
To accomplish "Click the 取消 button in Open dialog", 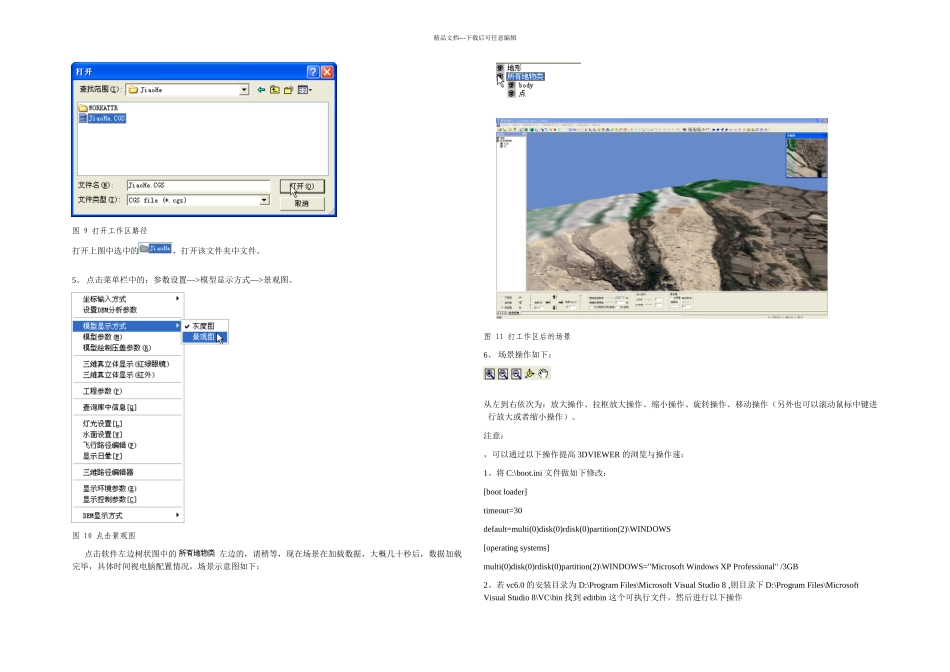I will point(302,204).
